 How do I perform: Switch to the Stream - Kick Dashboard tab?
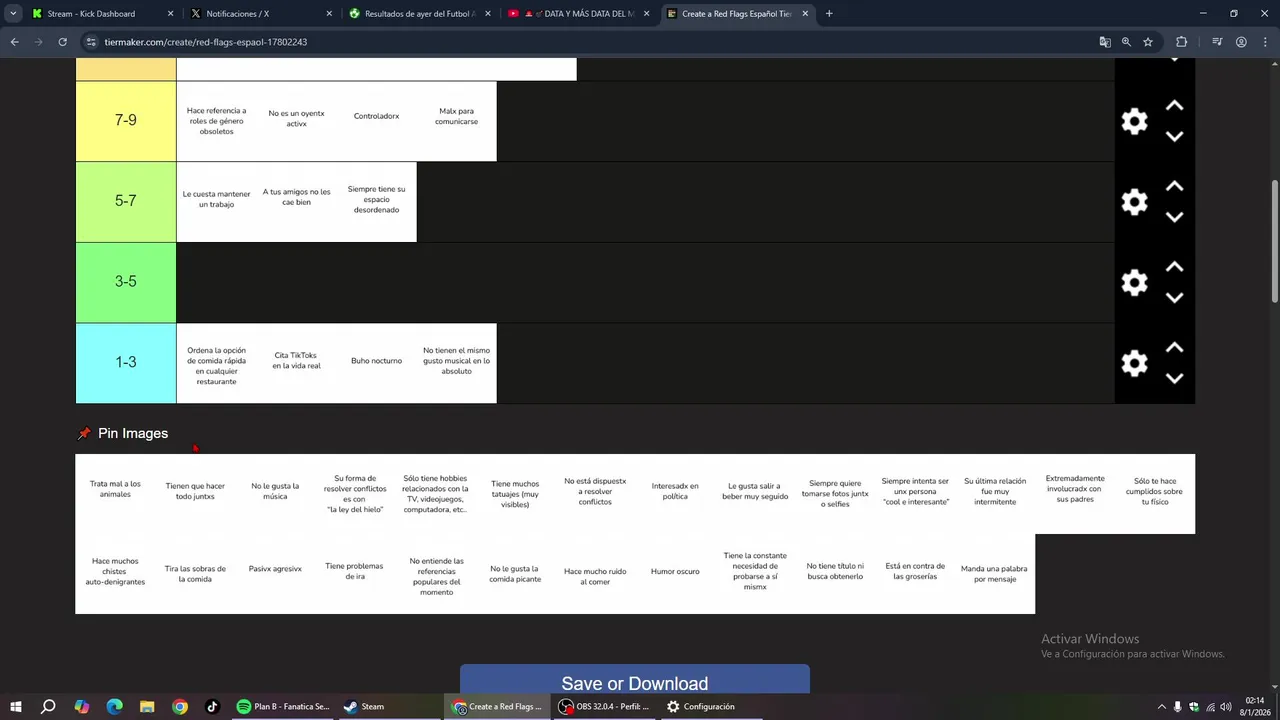coord(101,14)
